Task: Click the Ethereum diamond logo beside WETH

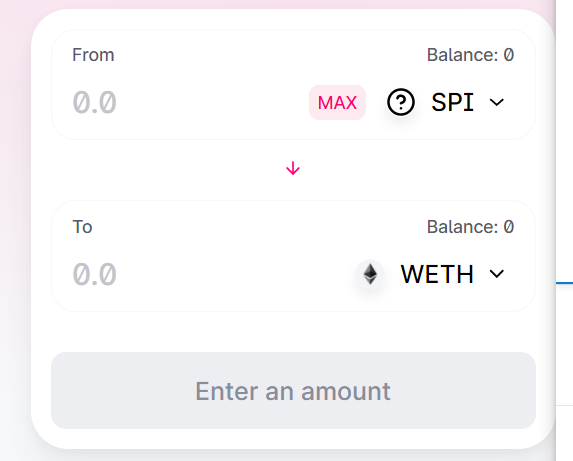Action: pos(370,274)
